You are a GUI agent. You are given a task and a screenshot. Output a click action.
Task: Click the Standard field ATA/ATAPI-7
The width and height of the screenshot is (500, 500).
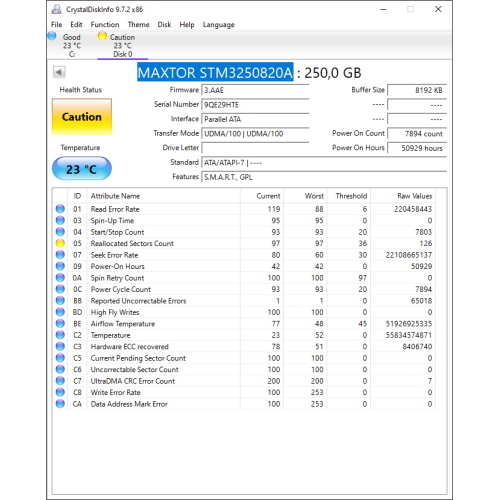pos(324,163)
